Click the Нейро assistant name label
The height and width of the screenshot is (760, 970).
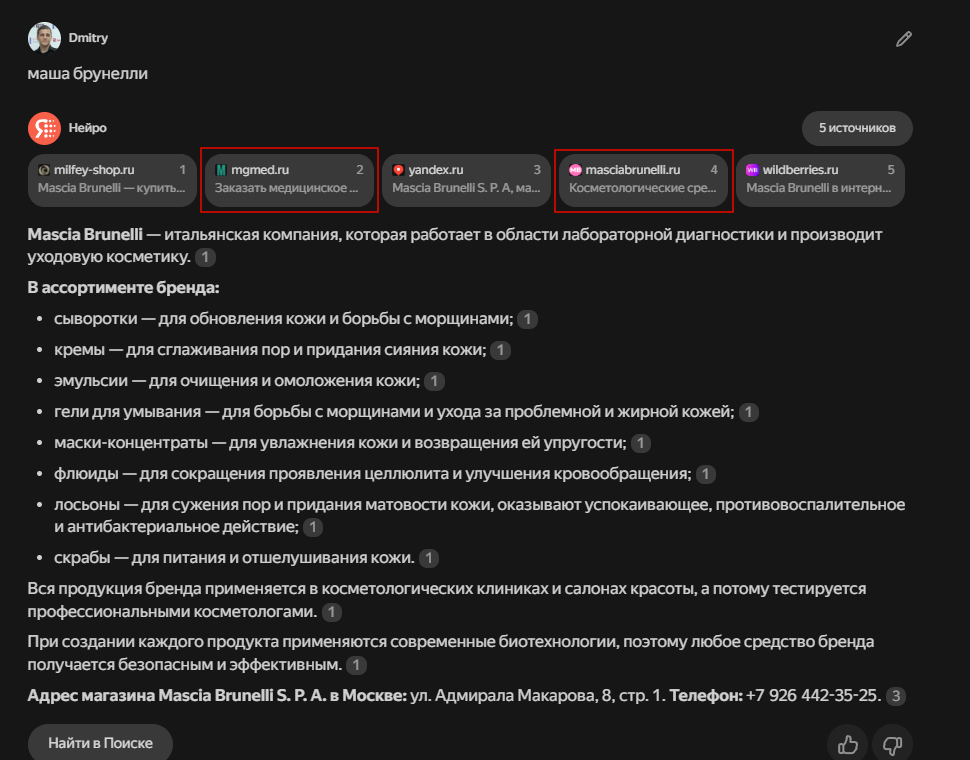tap(87, 128)
